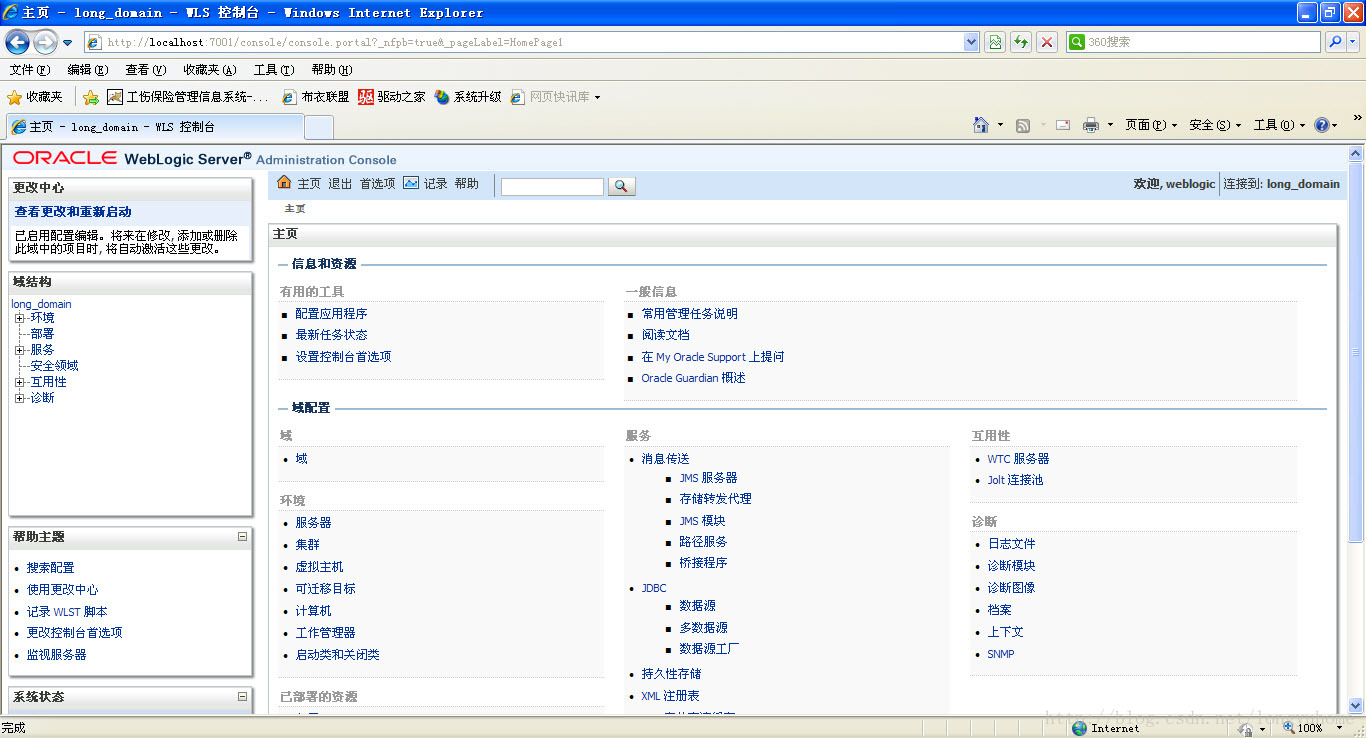Open the 日志文件 link under 诊断

[1011, 544]
